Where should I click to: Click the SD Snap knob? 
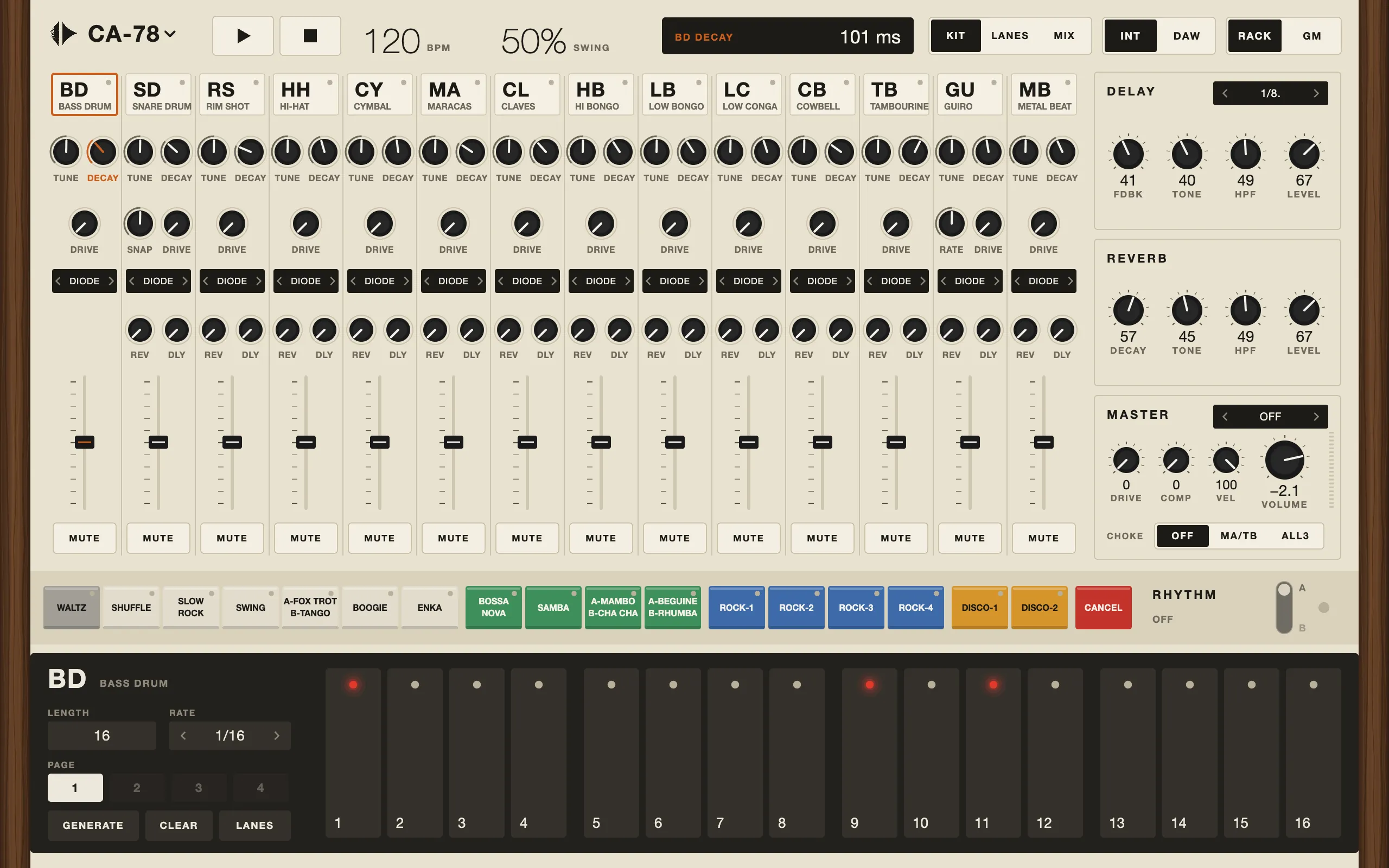139,224
